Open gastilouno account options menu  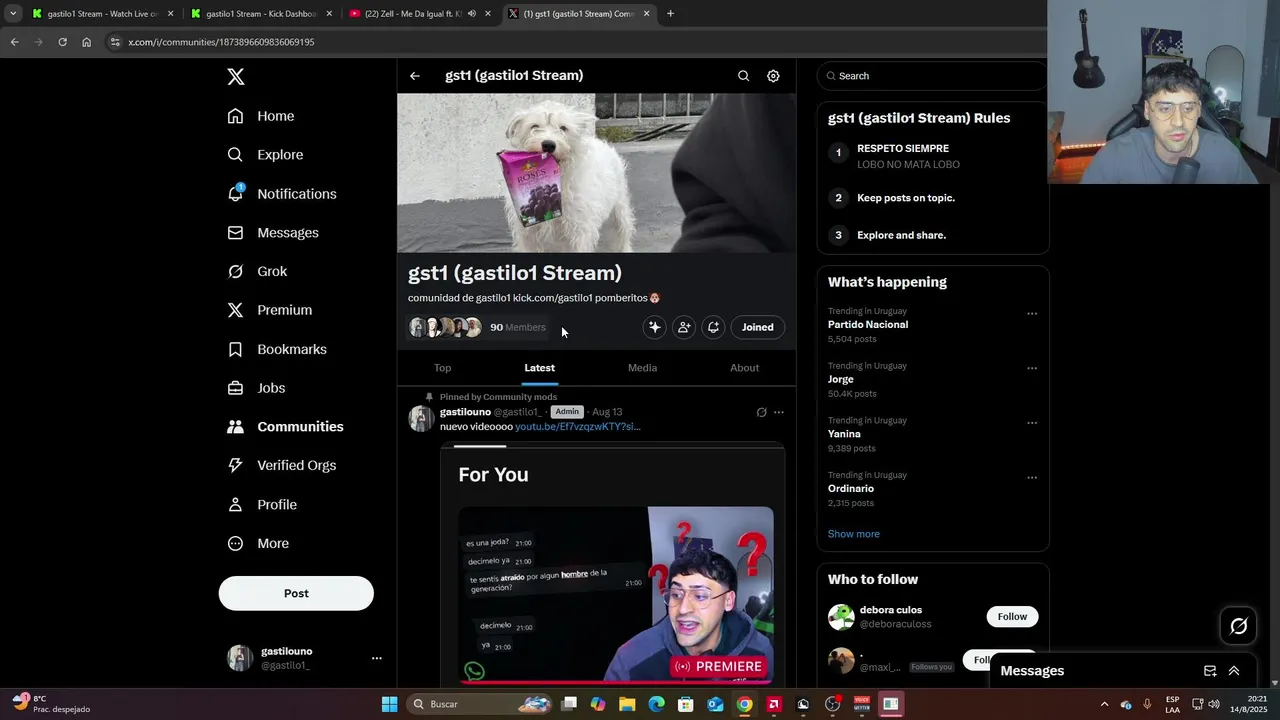tap(377, 658)
